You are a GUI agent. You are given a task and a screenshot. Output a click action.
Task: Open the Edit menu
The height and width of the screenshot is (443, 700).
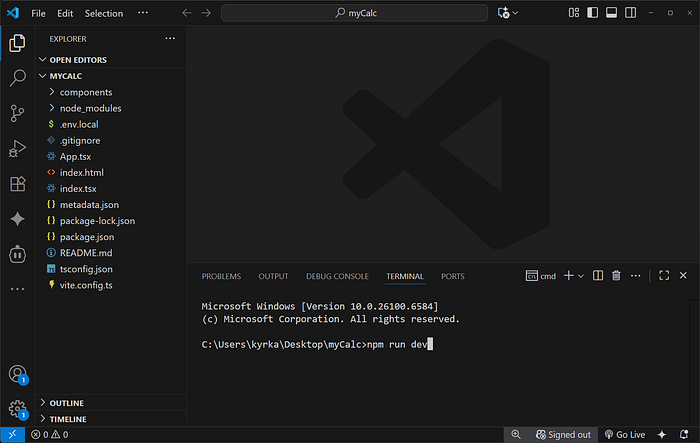point(65,13)
